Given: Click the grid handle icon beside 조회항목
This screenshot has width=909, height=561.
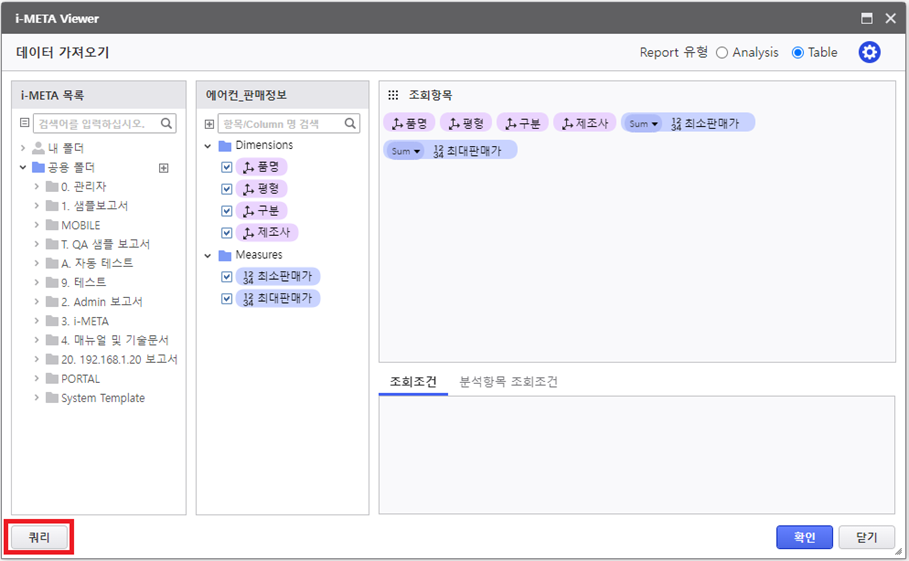Looking at the screenshot, I should [x=394, y=95].
